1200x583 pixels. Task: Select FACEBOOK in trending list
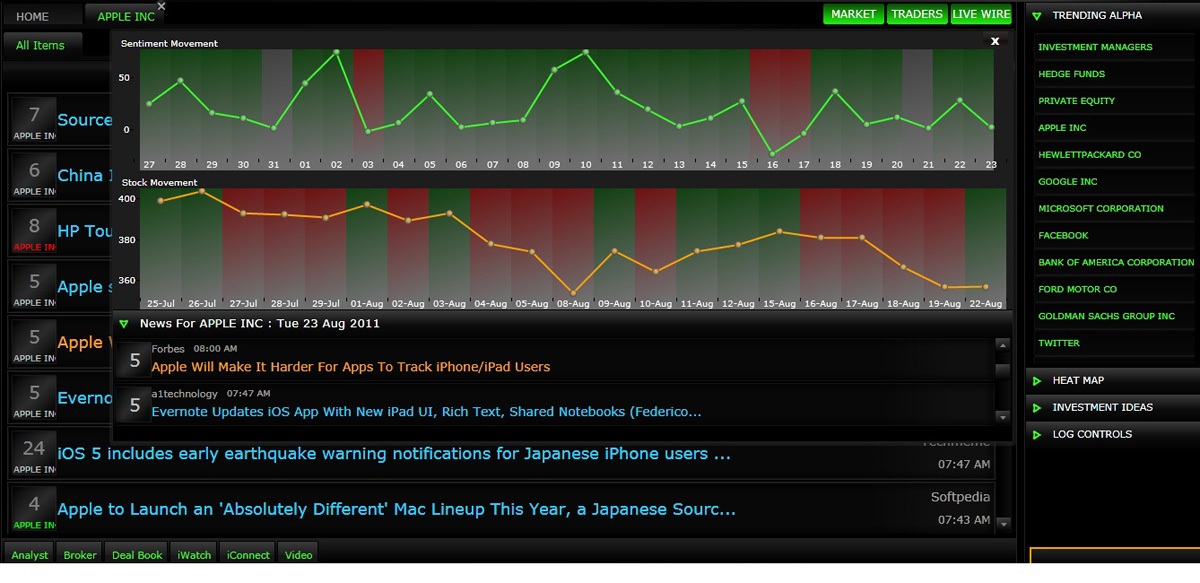tap(1063, 236)
